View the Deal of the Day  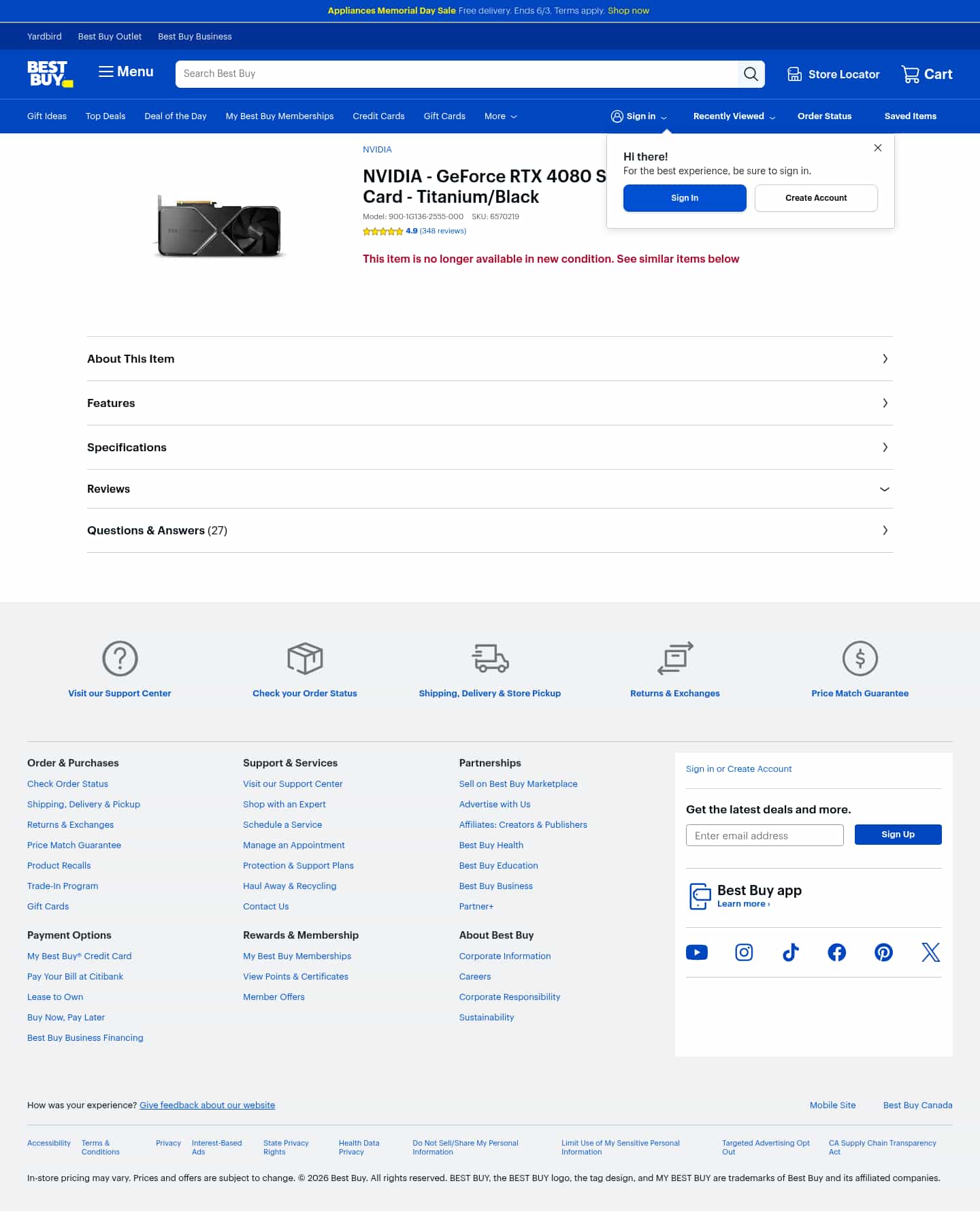tap(176, 116)
